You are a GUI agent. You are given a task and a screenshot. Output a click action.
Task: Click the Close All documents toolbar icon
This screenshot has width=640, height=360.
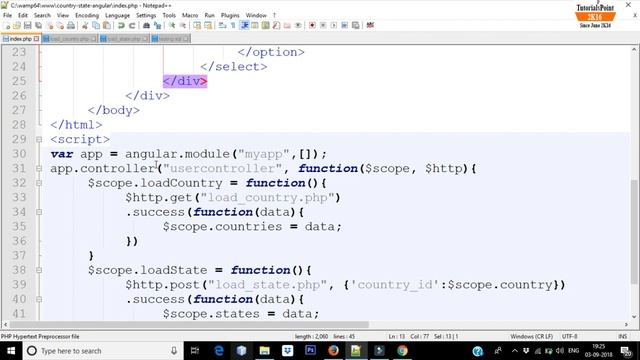tap(60, 25)
